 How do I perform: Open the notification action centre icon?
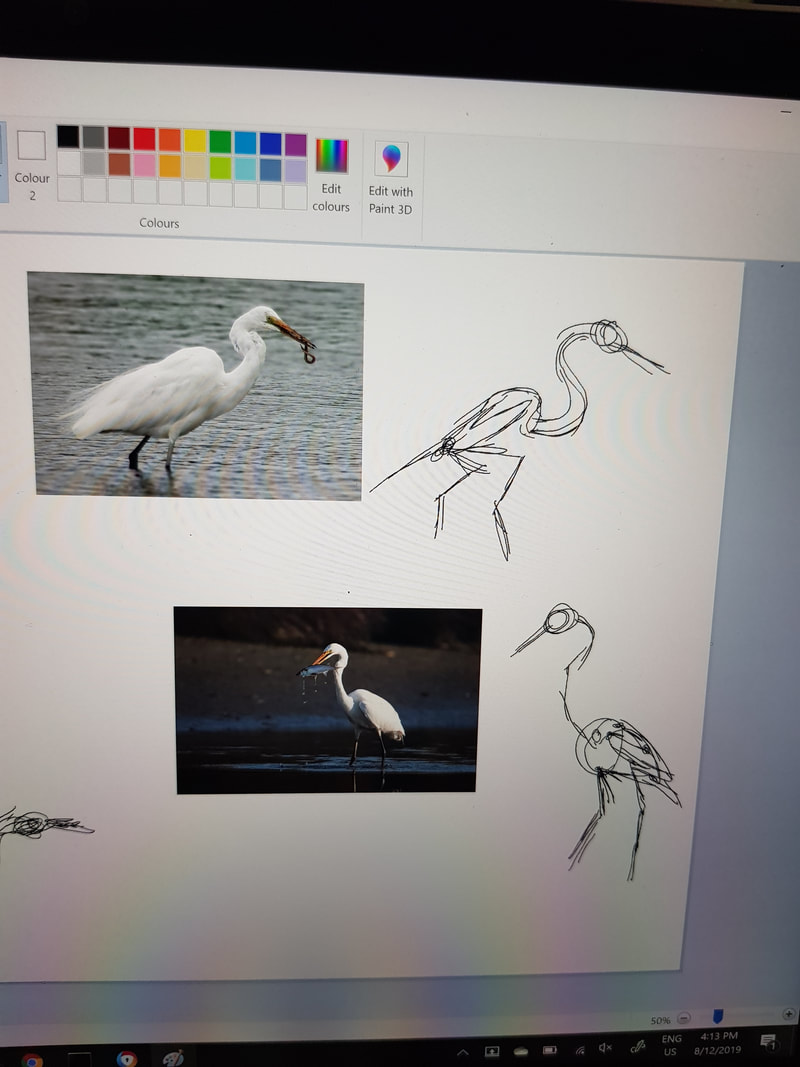click(x=769, y=1042)
